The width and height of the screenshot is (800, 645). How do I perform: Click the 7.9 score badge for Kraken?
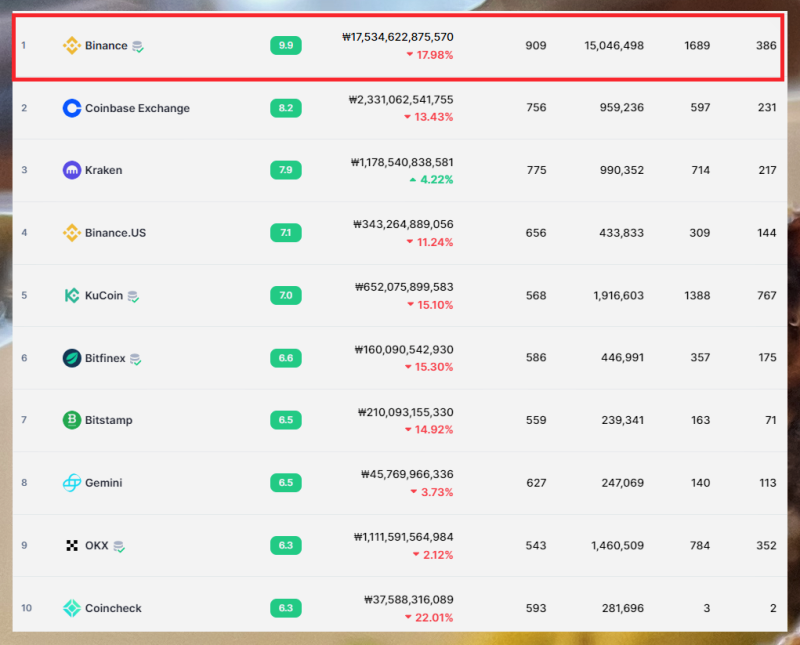pos(286,170)
